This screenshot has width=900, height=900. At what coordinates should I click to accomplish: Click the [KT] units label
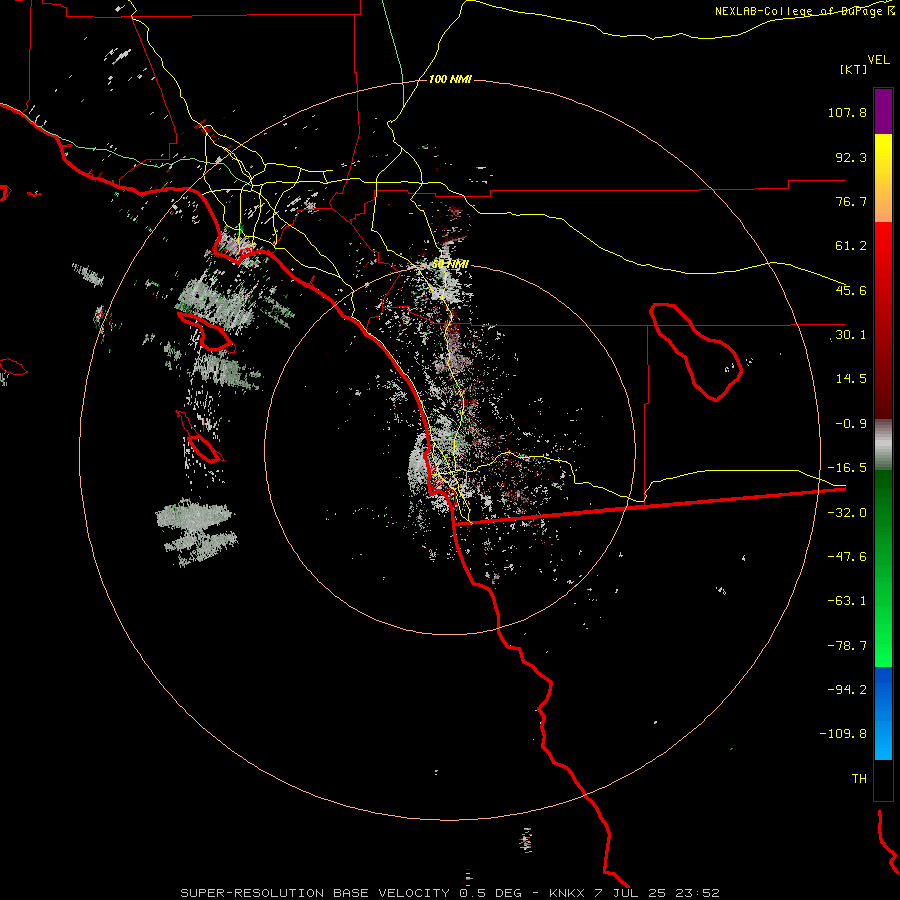853,69
